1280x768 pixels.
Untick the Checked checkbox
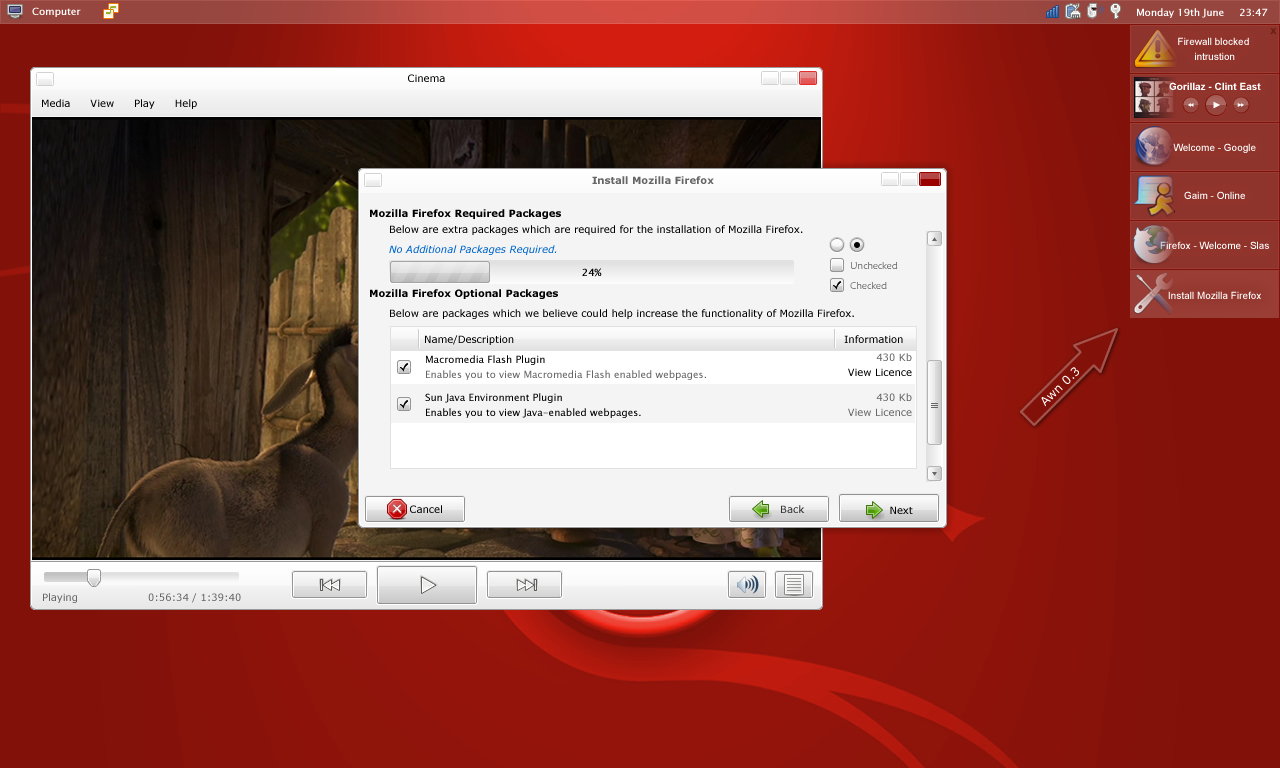point(837,285)
